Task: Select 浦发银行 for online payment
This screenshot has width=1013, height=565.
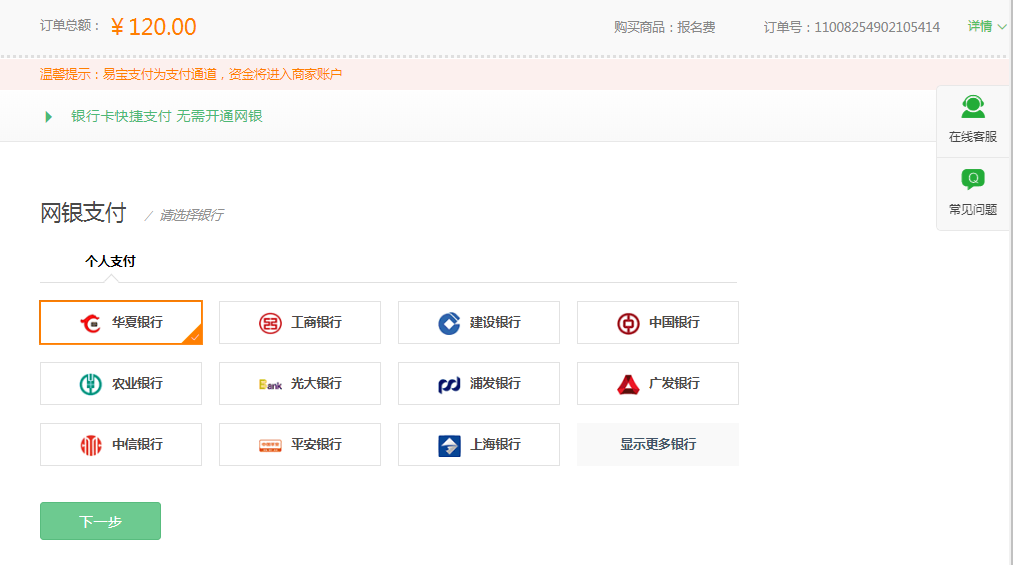Action: (x=479, y=384)
